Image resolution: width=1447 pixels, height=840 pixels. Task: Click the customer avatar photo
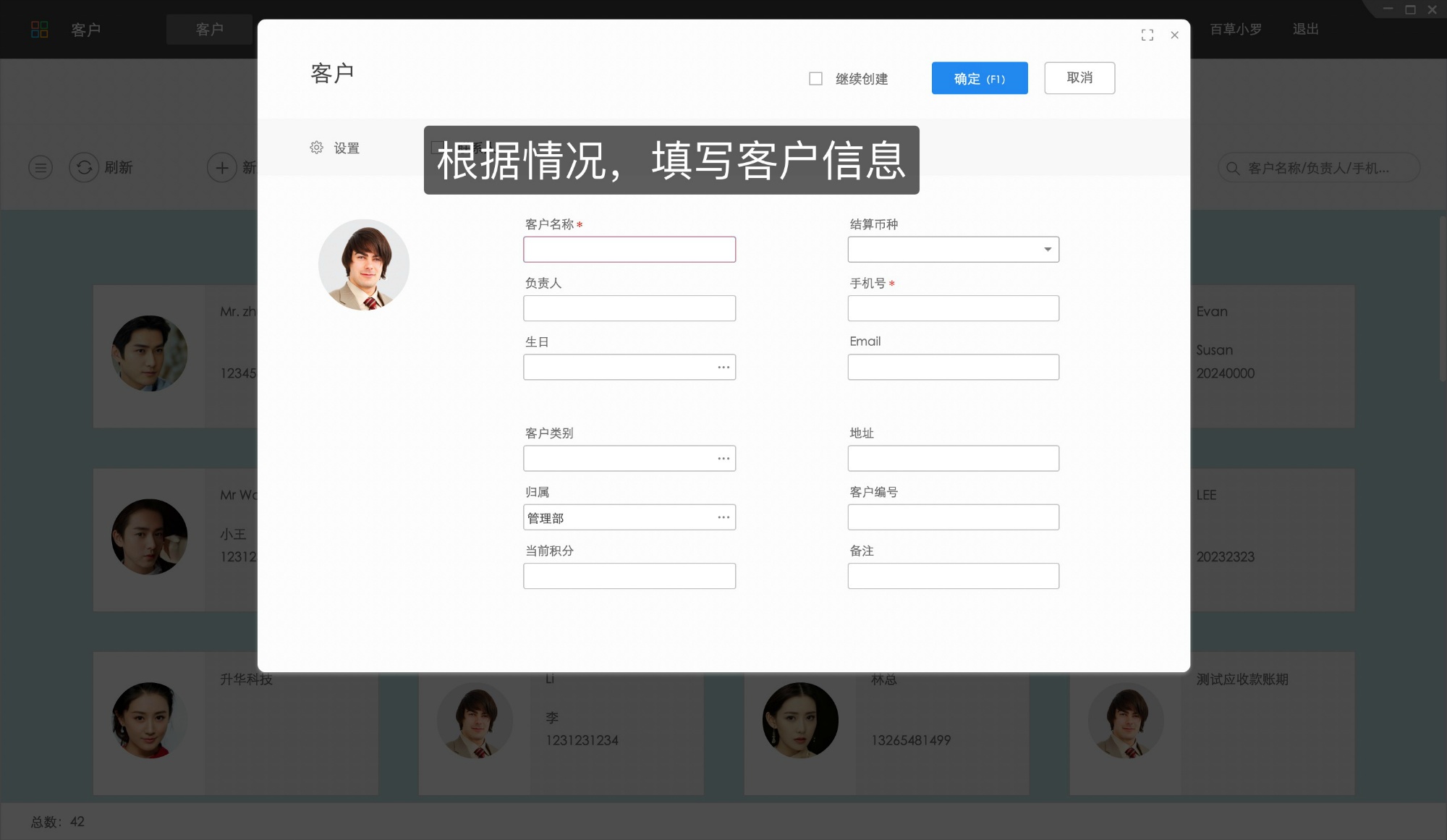tap(364, 265)
